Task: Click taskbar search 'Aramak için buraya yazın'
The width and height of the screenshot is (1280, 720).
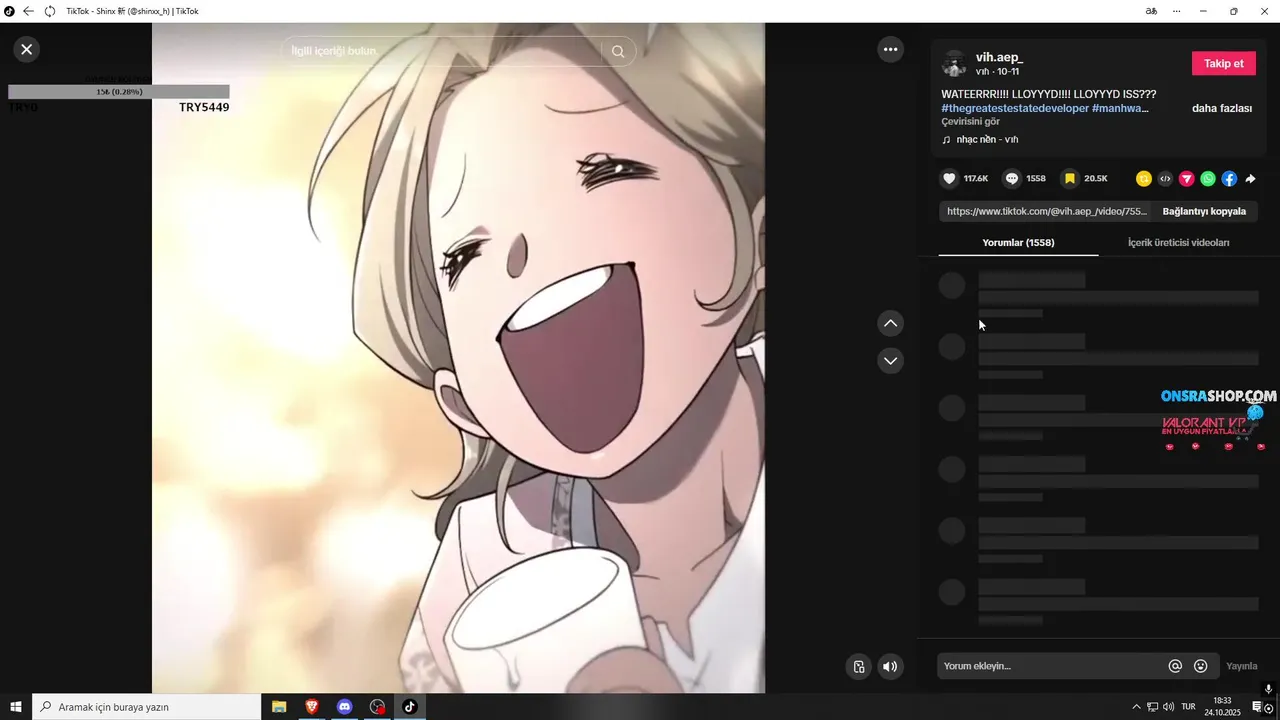Action: pos(147,707)
